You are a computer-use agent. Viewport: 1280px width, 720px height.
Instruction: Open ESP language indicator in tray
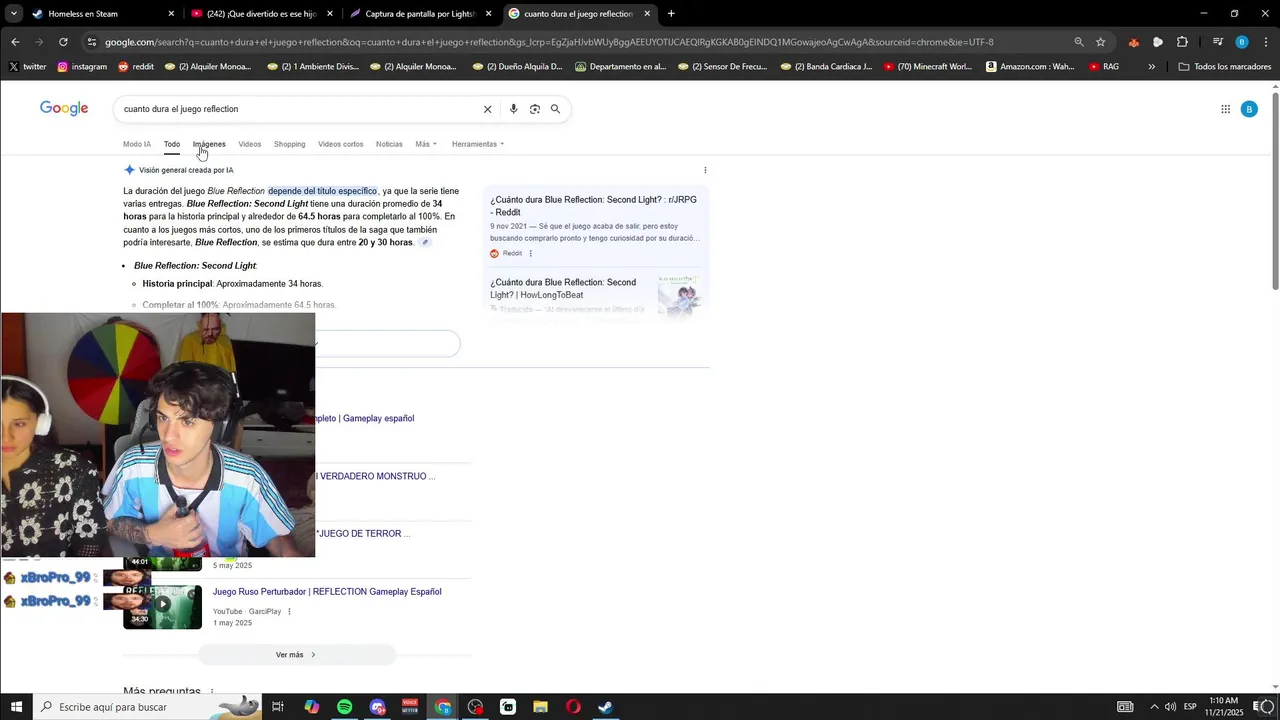(x=1190, y=707)
